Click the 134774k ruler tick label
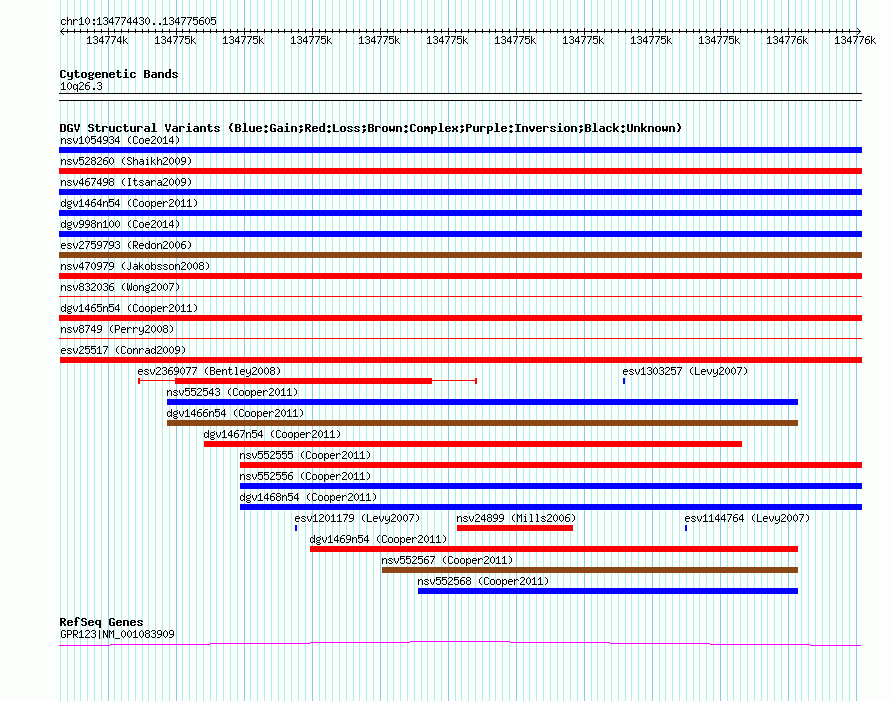The width and height of the screenshot is (890, 701). (x=107, y=40)
